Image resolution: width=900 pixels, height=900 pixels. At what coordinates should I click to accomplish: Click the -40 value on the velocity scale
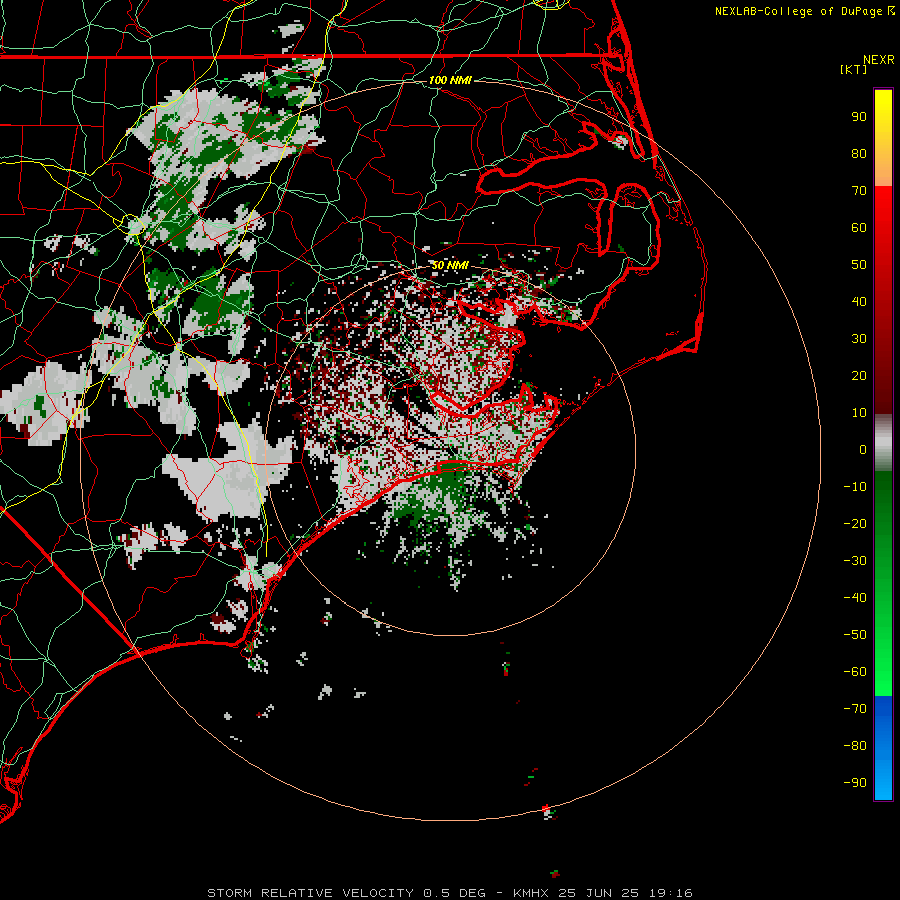tap(855, 598)
